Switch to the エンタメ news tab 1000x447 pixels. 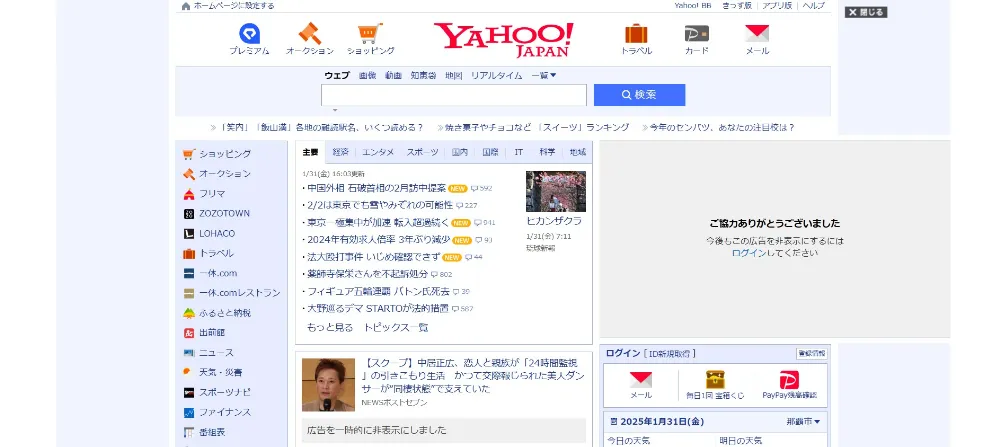(x=378, y=152)
